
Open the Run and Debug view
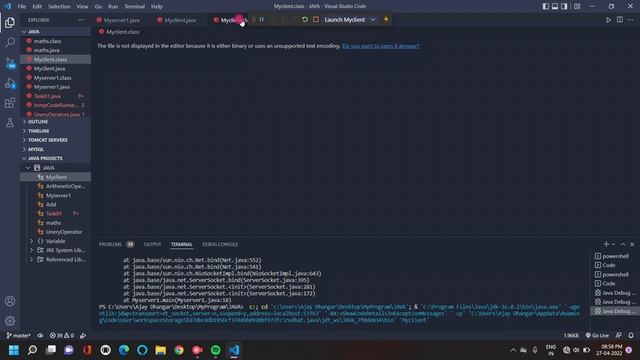coord(10,83)
